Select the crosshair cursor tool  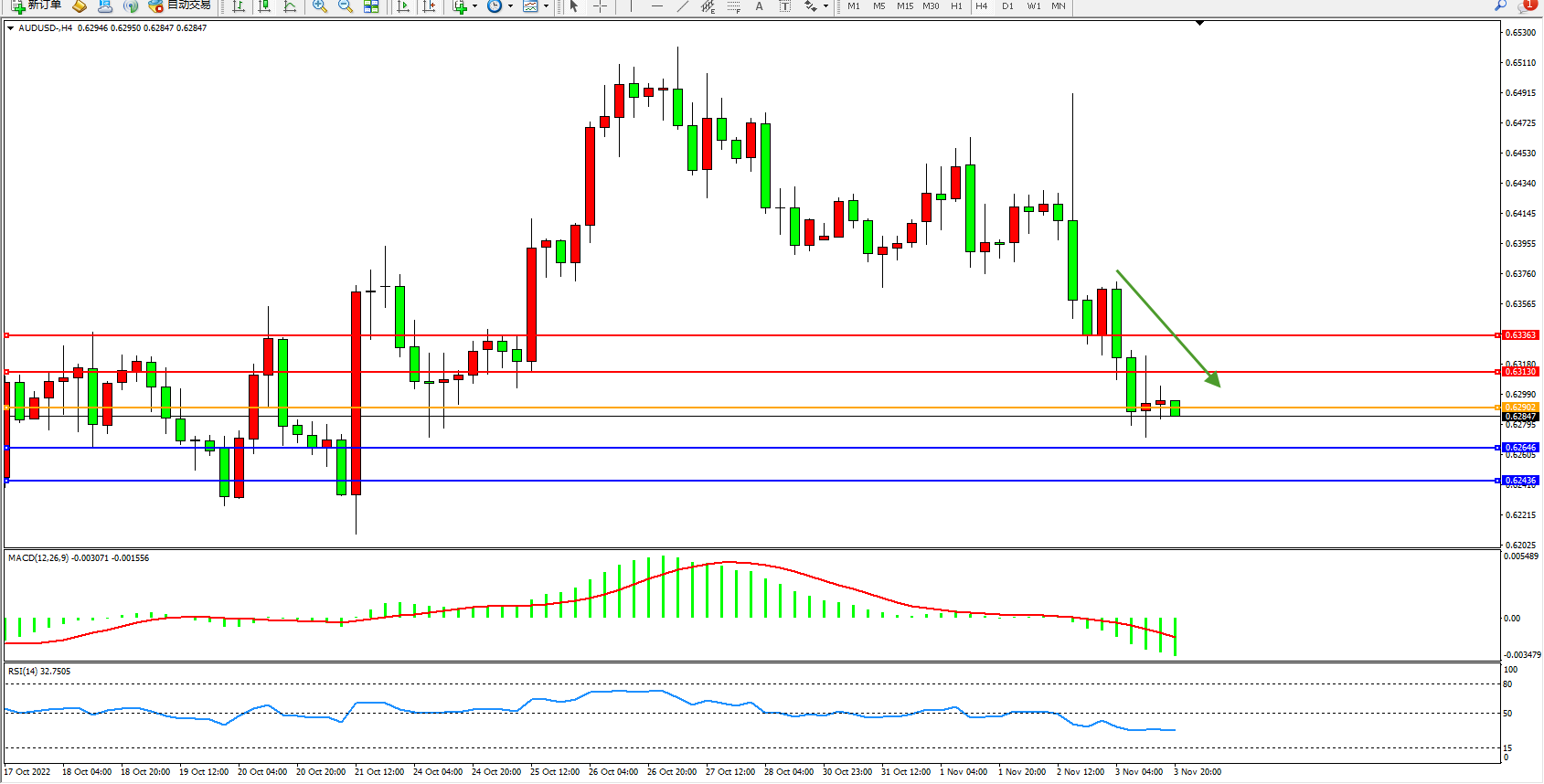(600, 6)
